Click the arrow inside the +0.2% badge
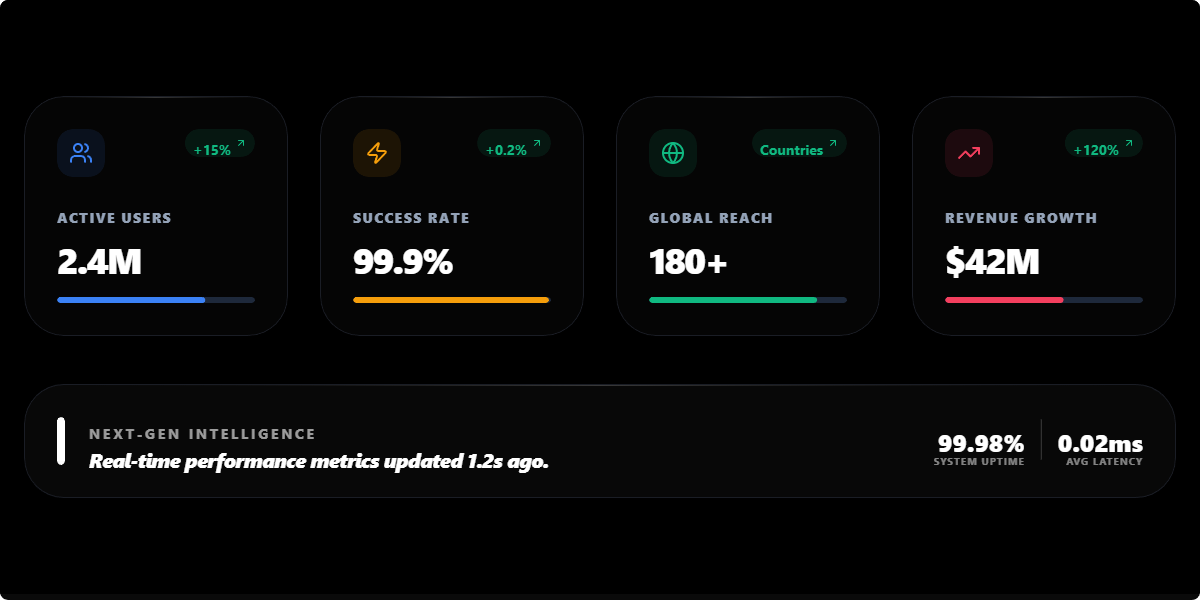 [536, 141]
